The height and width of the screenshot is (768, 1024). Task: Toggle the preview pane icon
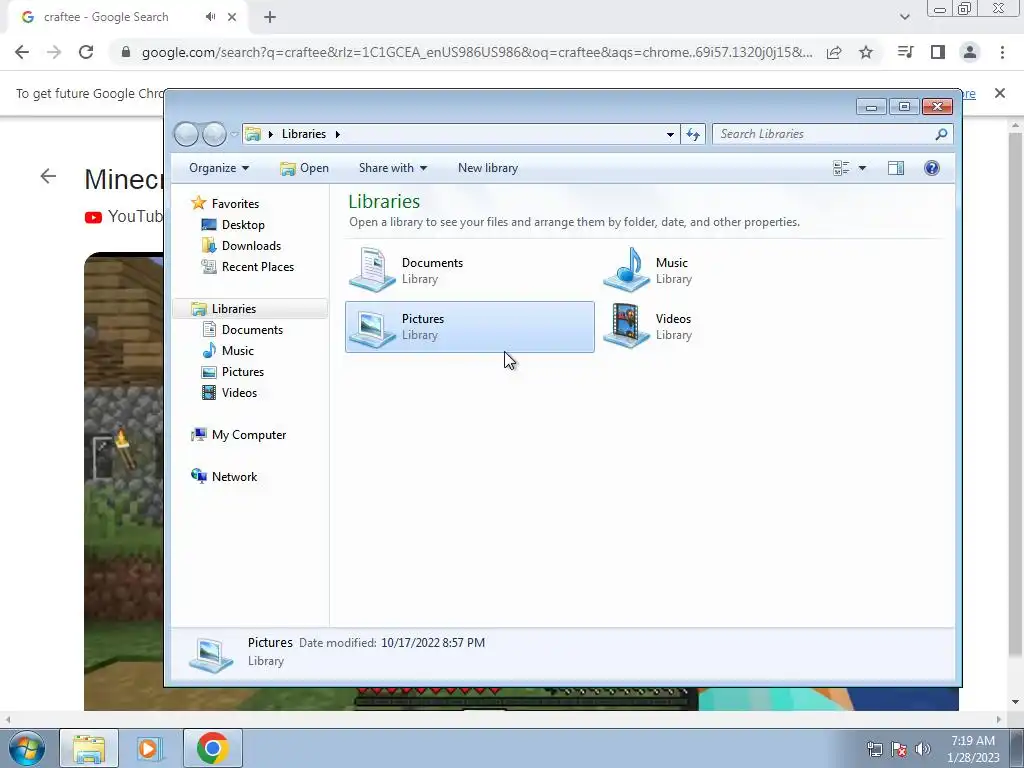click(x=896, y=168)
